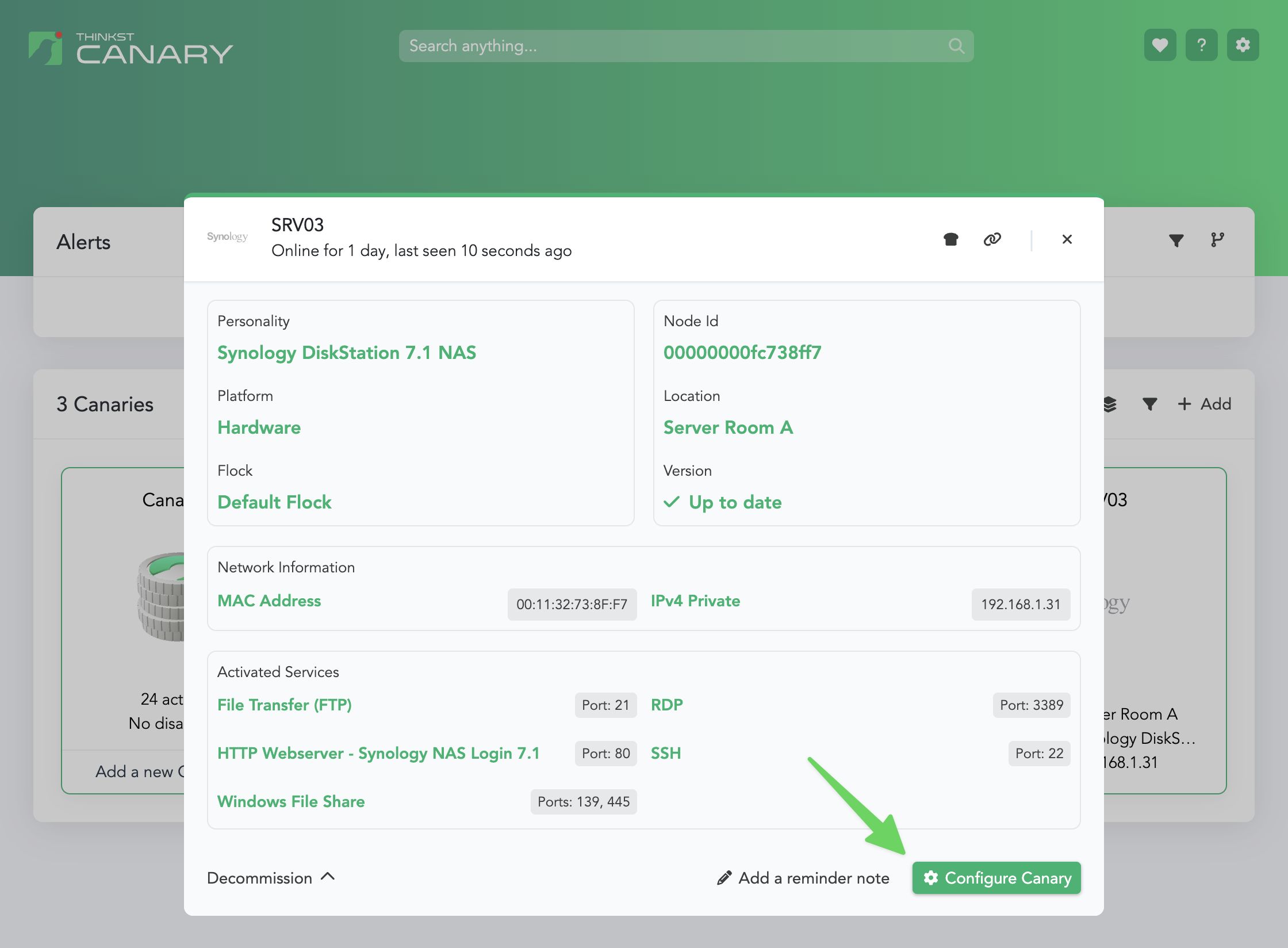Close the SRV03 details dialog
The width and height of the screenshot is (1288, 948).
pyautogui.click(x=1067, y=239)
